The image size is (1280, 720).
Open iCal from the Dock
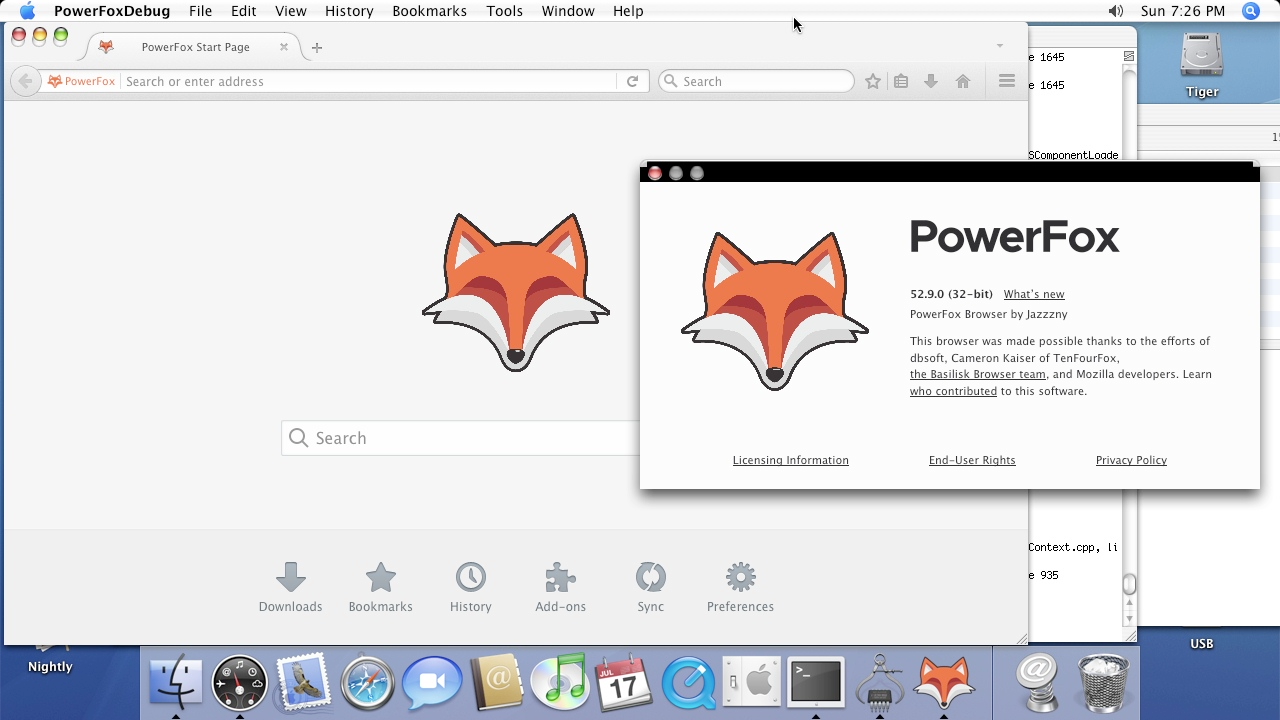(x=623, y=682)
